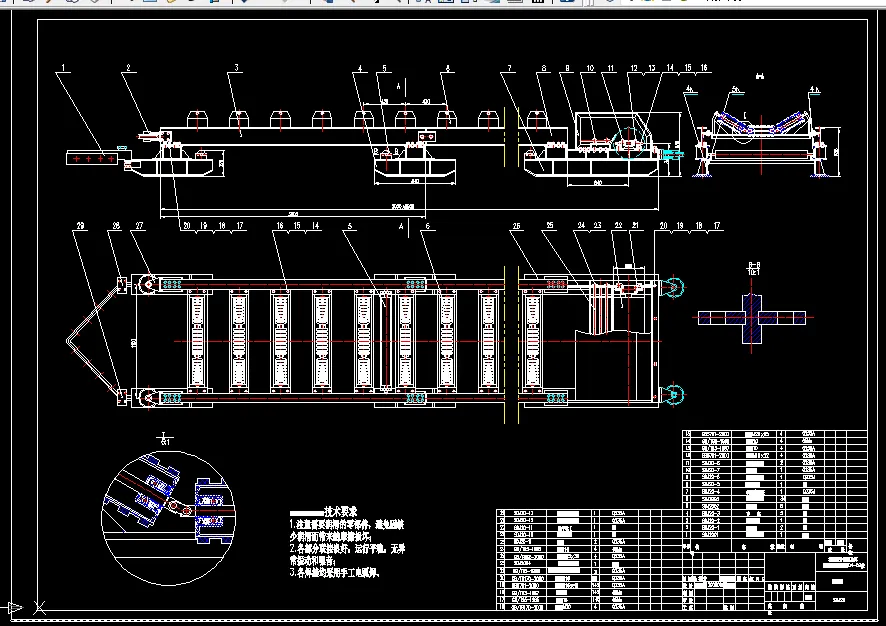Select part label "13" above the elevation view

pyautogui.click(x=652, y=68)
